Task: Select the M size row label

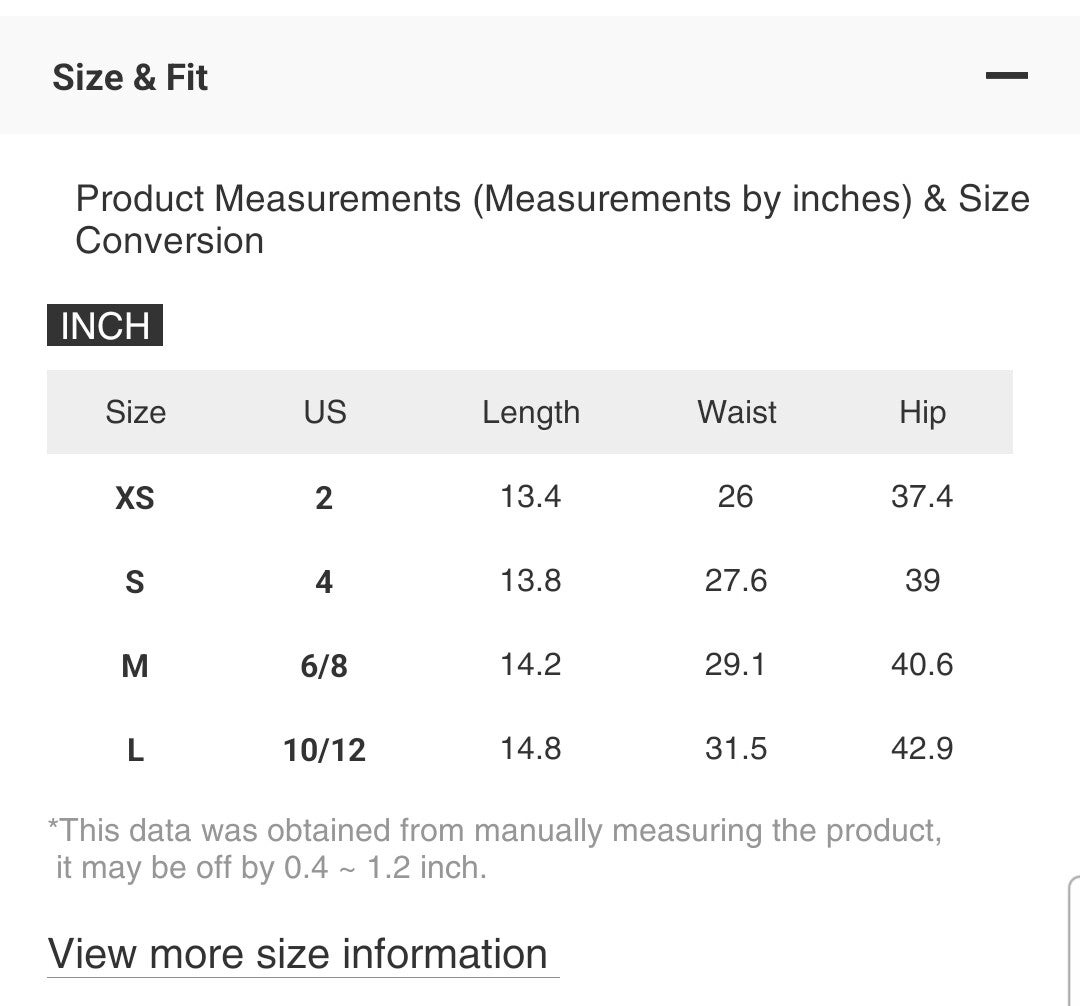Action: (x=135, y=665)
